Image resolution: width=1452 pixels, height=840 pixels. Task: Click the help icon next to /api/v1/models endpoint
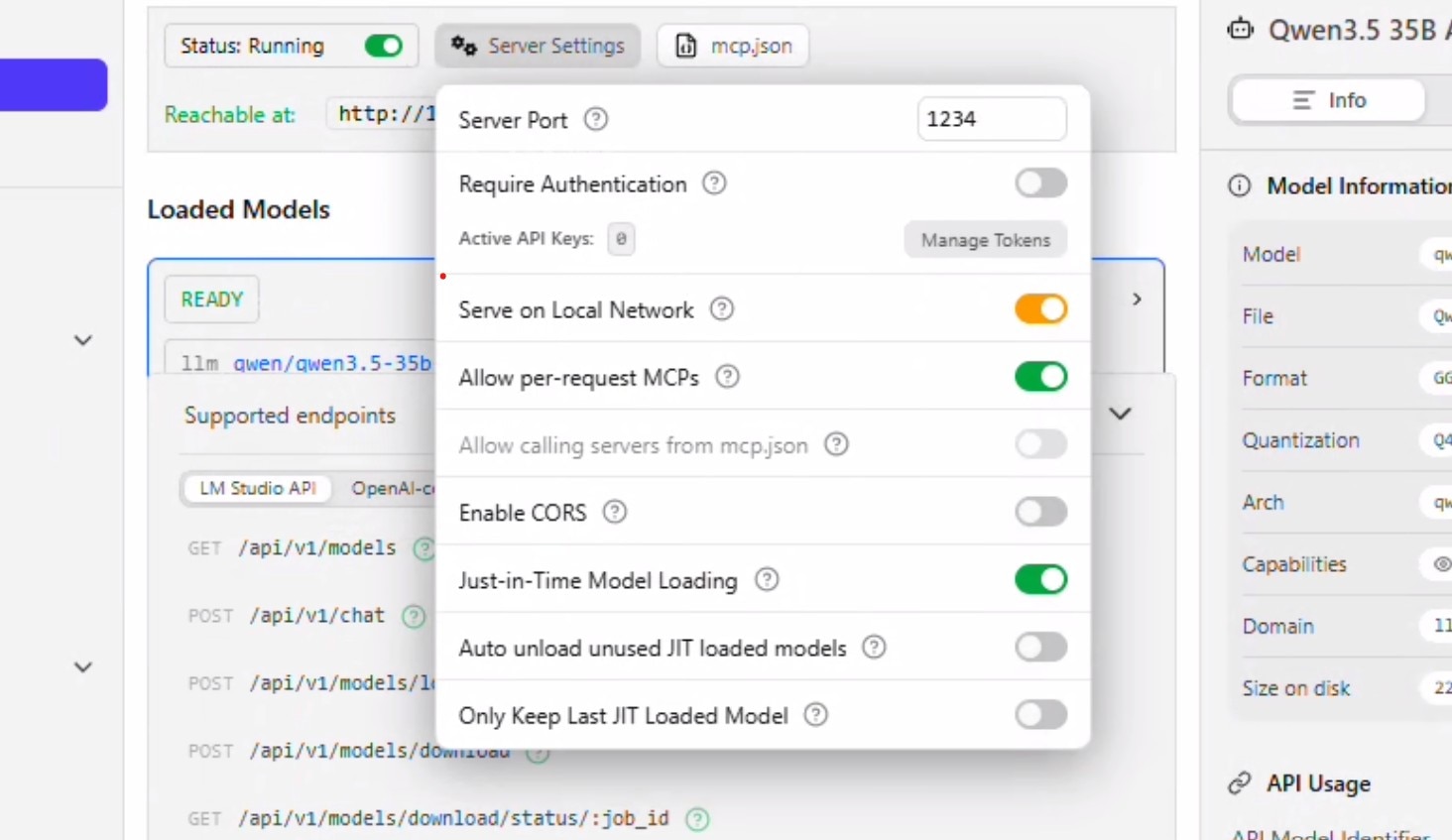tap(425, 547)
